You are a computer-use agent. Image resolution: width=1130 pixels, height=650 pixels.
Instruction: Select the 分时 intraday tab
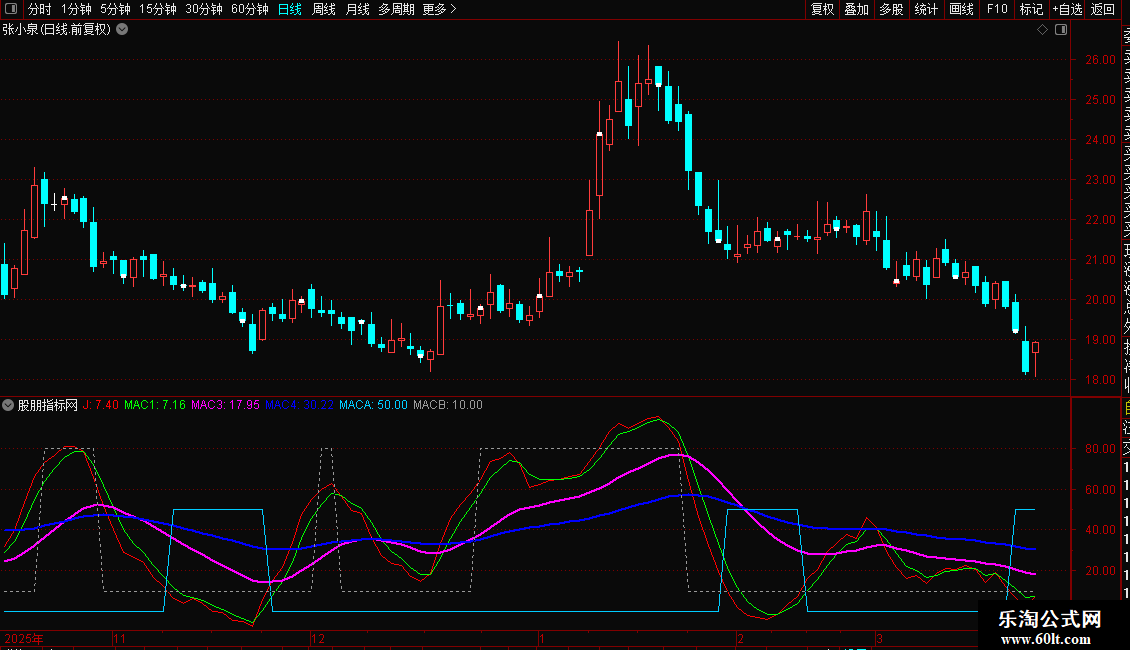pyautogui.click(x=39, y=10)
